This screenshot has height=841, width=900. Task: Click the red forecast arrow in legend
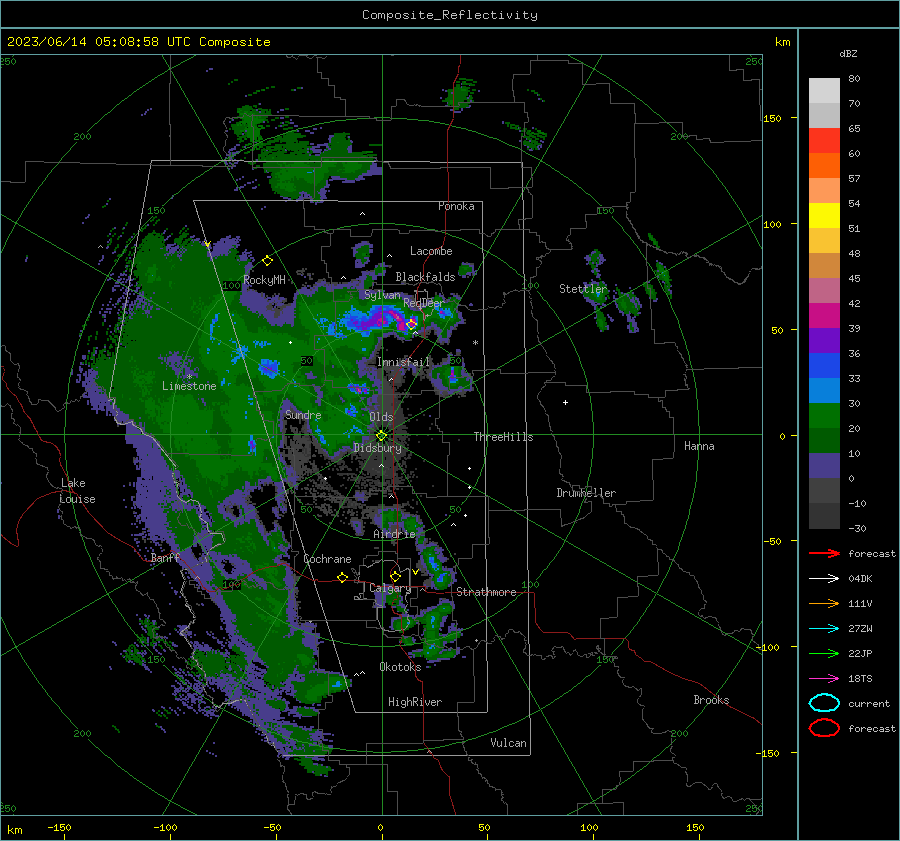(824, 553)
